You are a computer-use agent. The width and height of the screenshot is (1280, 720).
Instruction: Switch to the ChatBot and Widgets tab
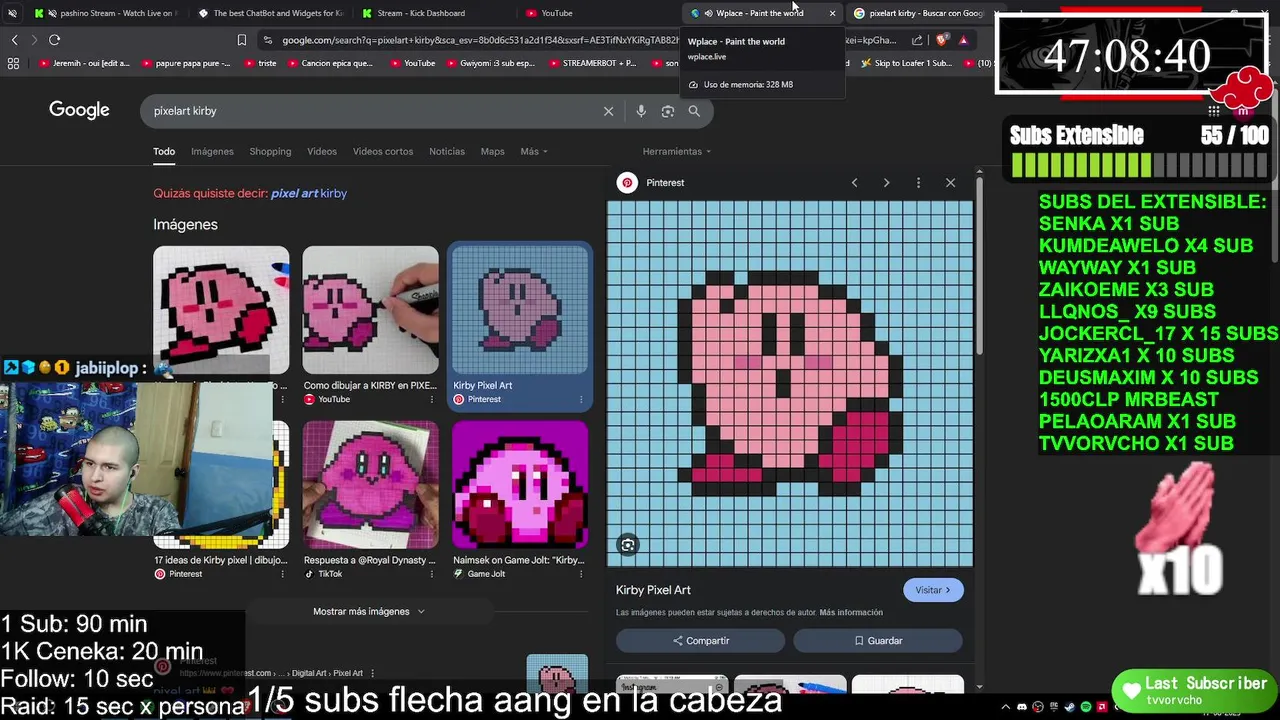point(270,13)
